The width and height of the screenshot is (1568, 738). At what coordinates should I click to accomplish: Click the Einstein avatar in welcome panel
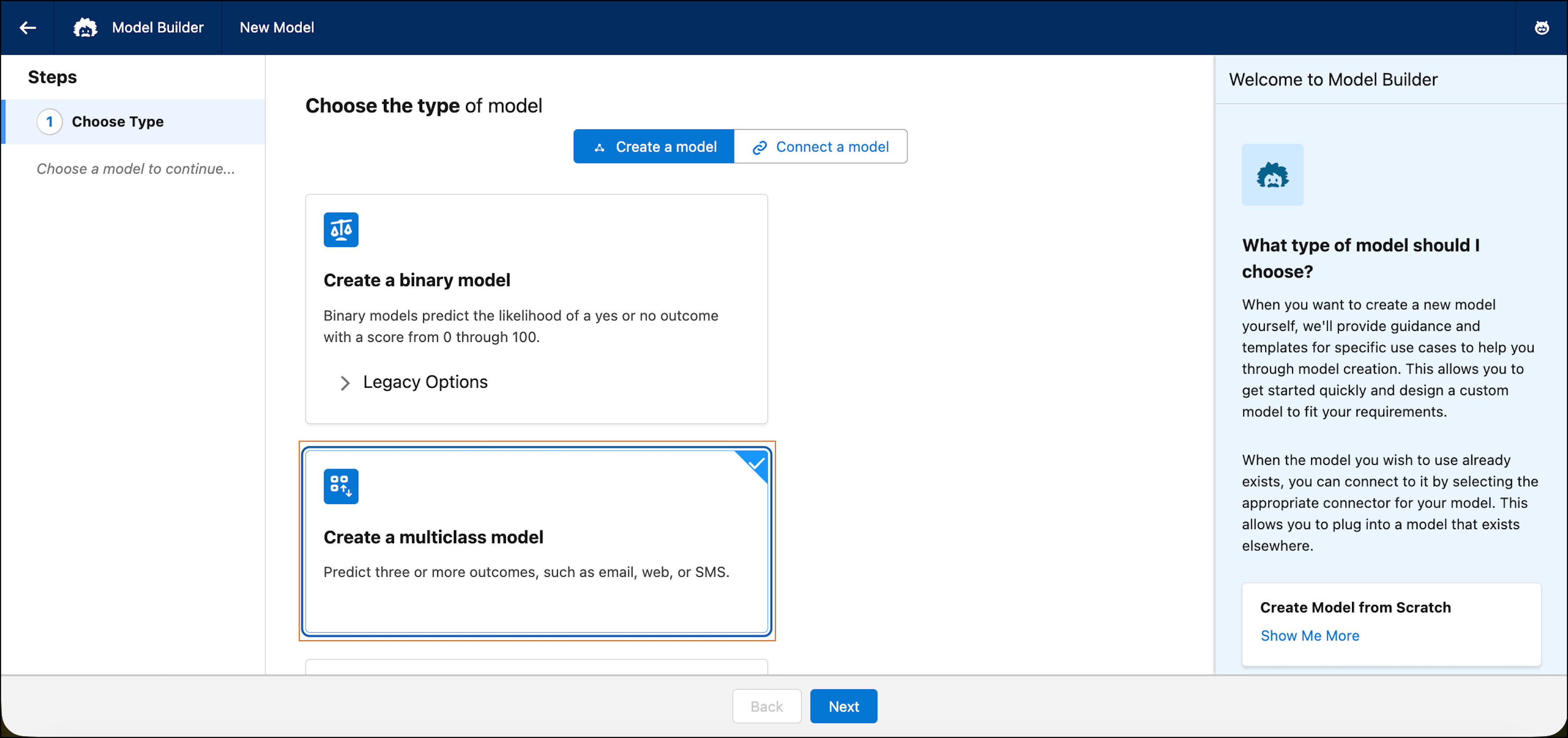click(x=1272, y=174)
